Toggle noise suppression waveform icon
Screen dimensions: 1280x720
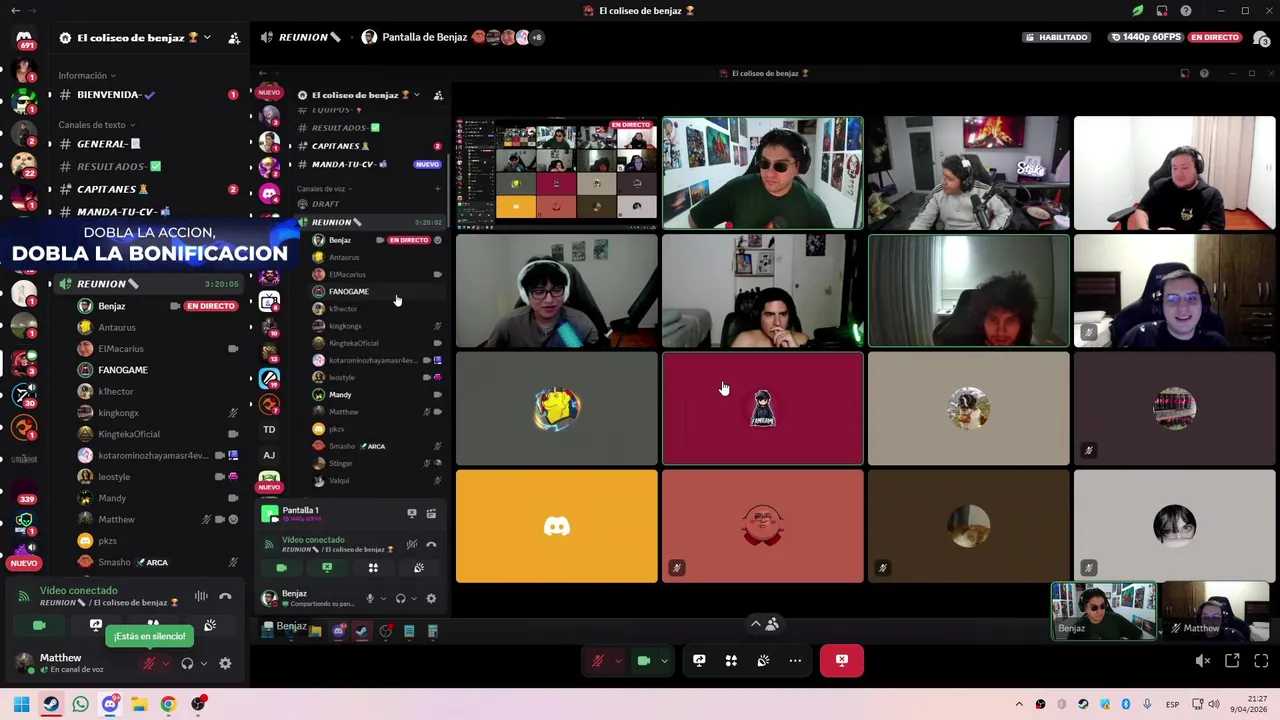tap(201, 596)
